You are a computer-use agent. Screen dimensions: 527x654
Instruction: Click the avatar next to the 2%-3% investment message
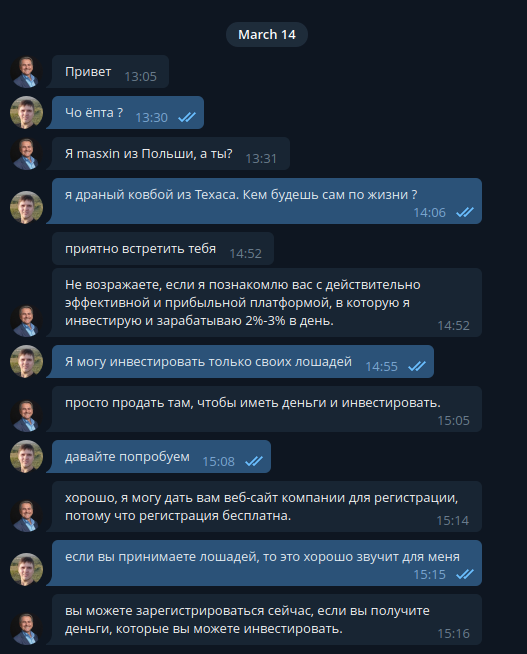[x=26, y=321]
